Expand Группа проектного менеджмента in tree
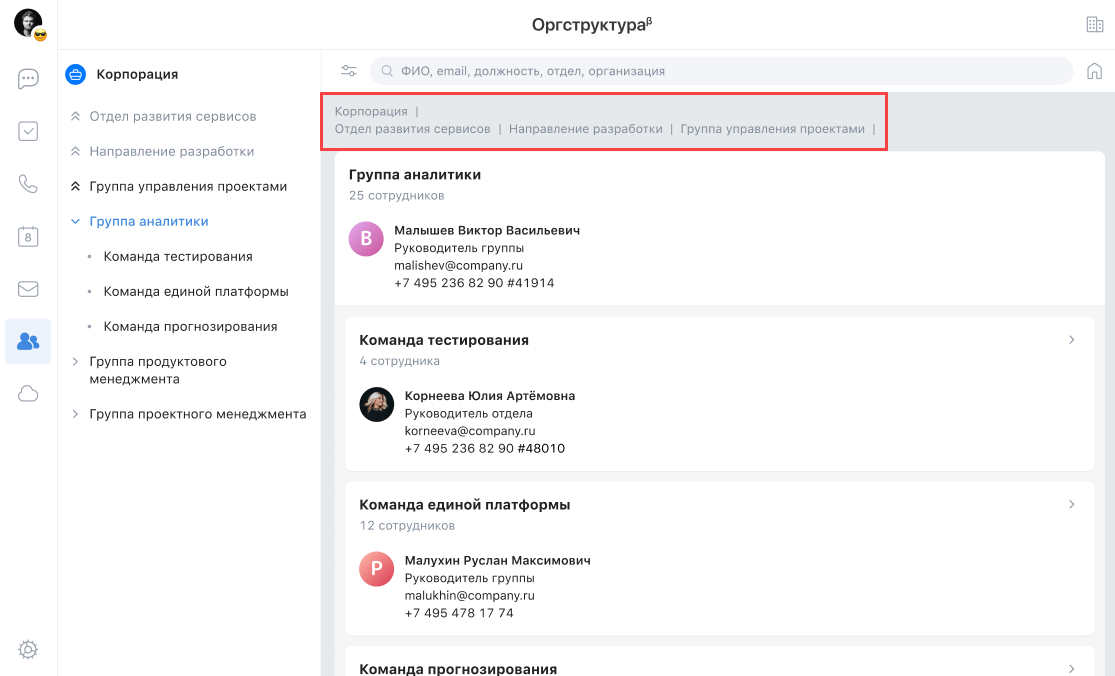Screen dimensions: 1115x676 pyautogui.click(x=75, y=414)
